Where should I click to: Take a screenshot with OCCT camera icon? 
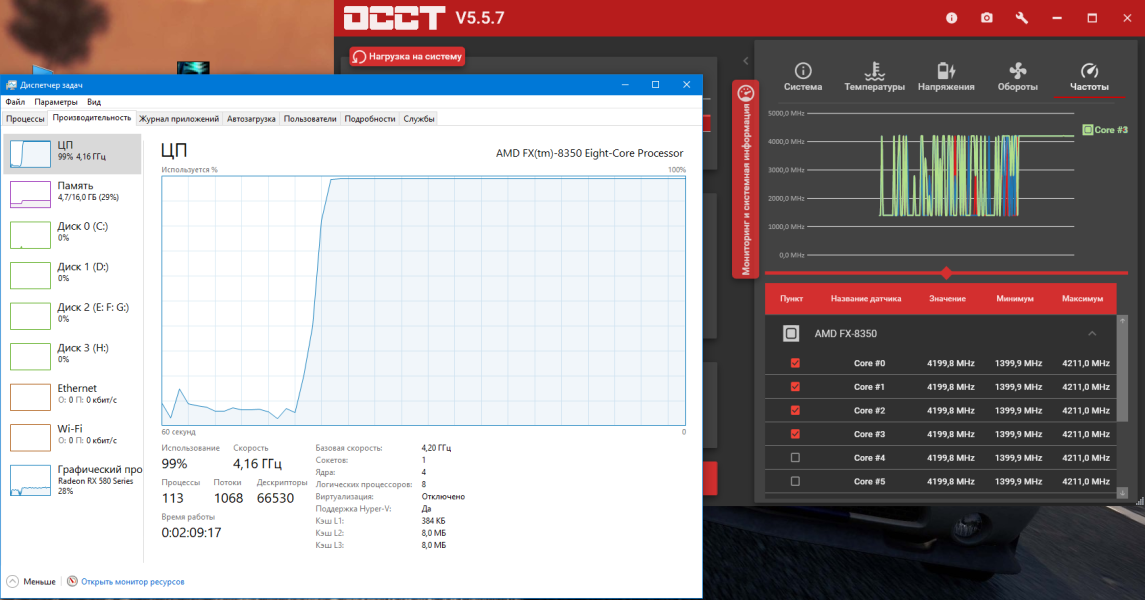click(x=987, y=18)
